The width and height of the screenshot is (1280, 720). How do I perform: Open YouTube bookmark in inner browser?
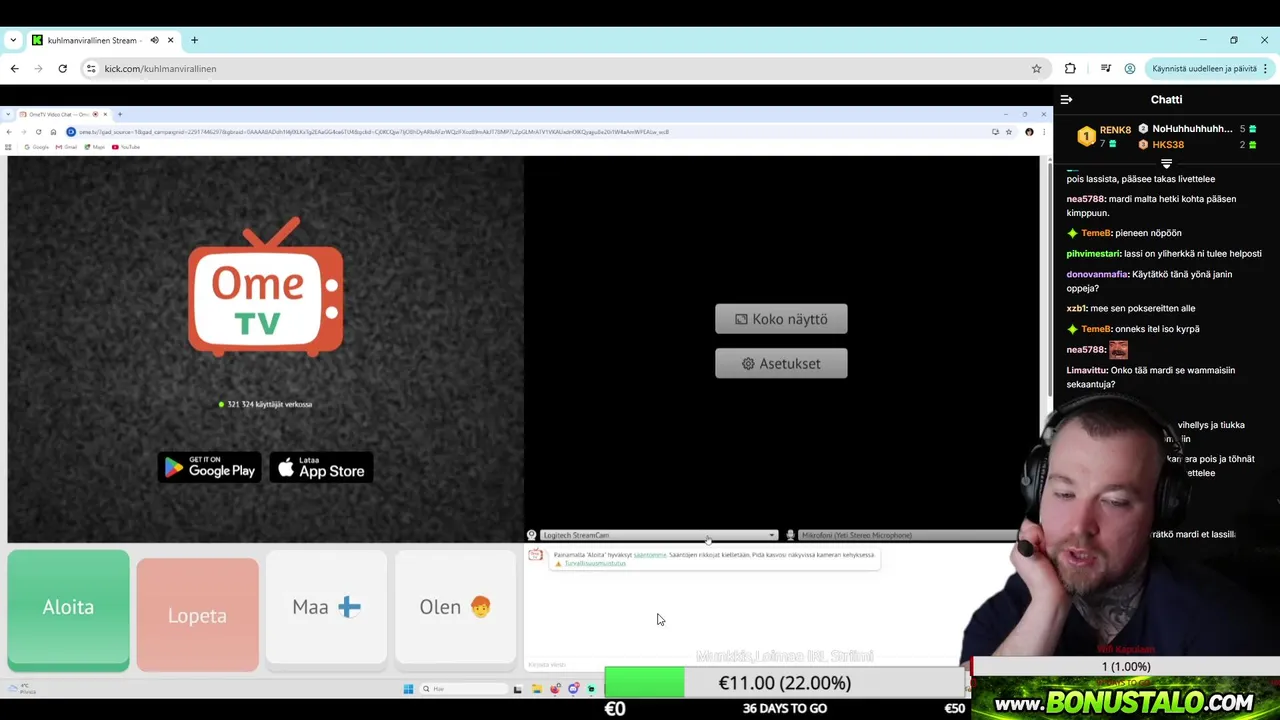point(126,147)
